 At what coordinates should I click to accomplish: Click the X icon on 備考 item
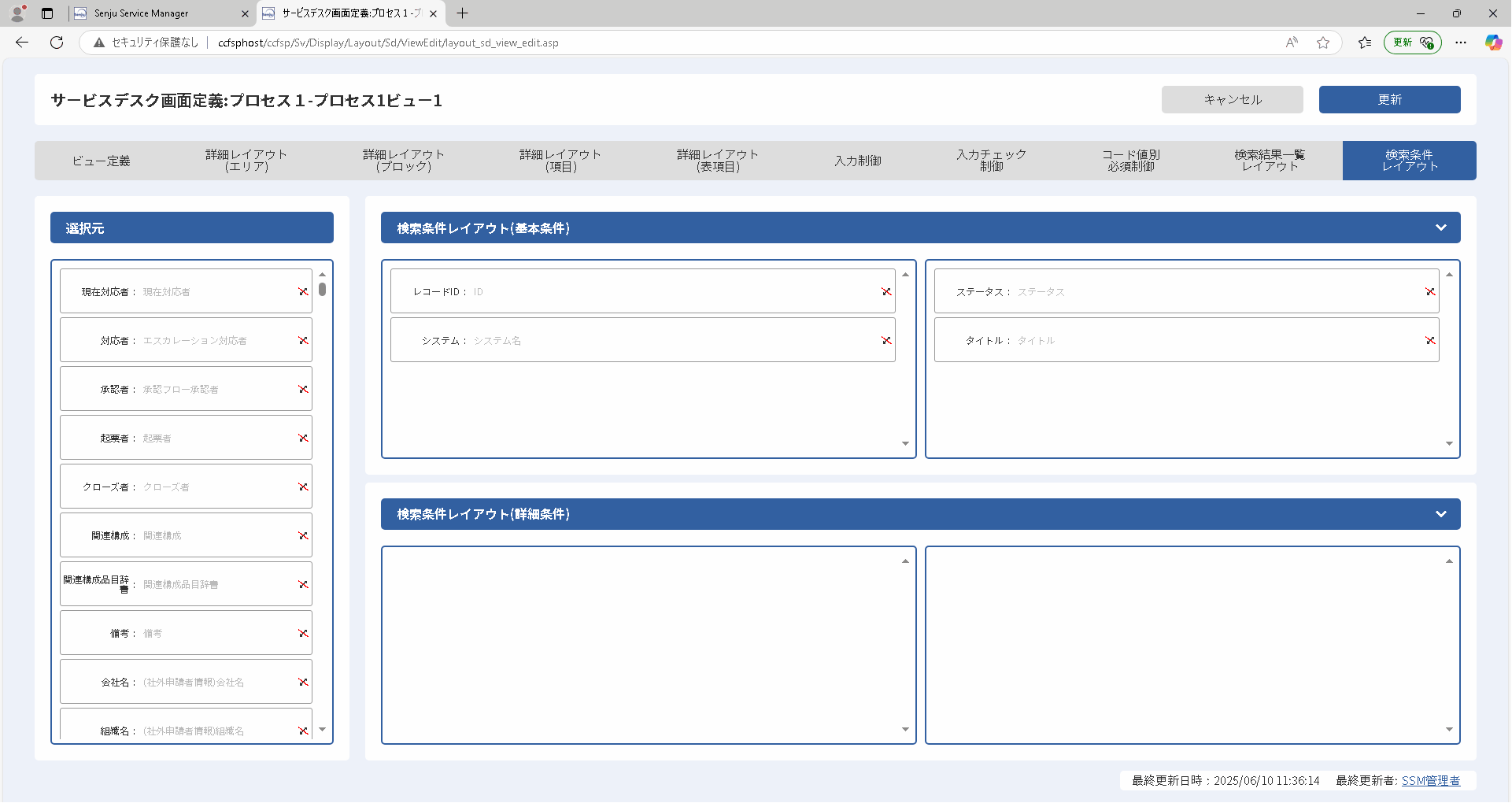click(x=303, y=634)
